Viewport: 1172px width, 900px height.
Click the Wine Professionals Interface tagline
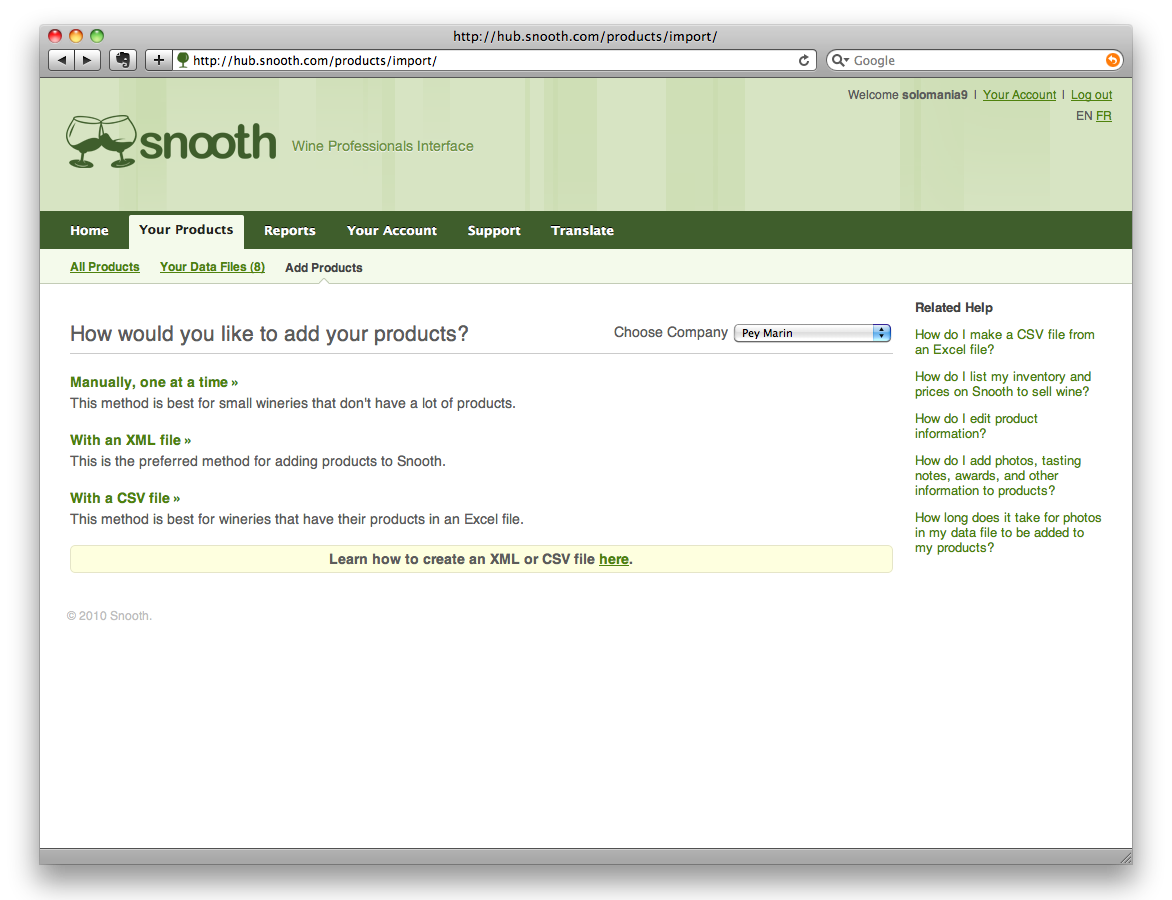[382, 147]
